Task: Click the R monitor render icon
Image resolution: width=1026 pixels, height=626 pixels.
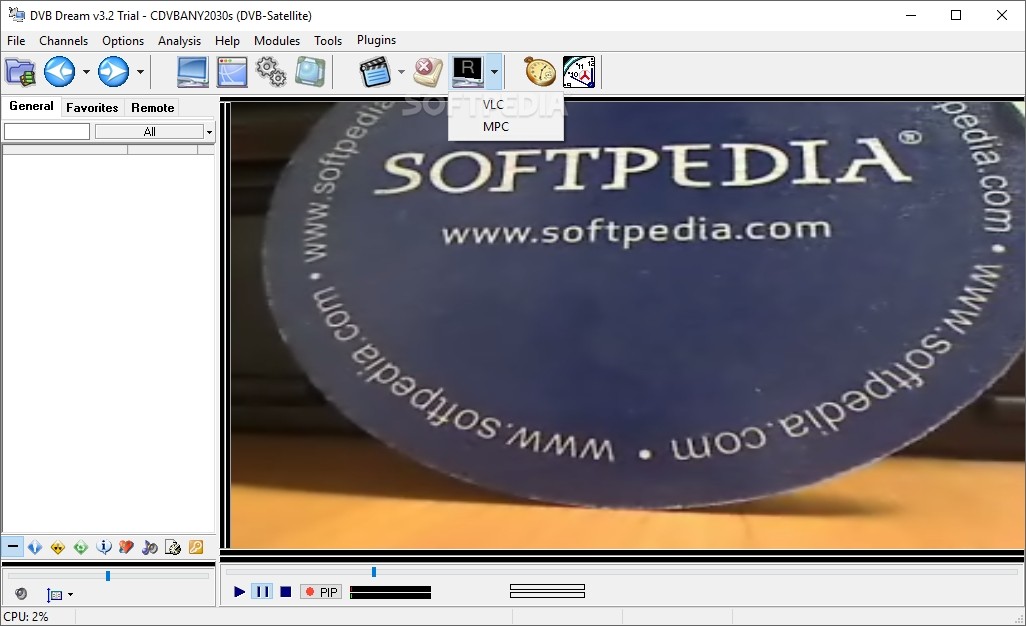Action: point(467,72)
